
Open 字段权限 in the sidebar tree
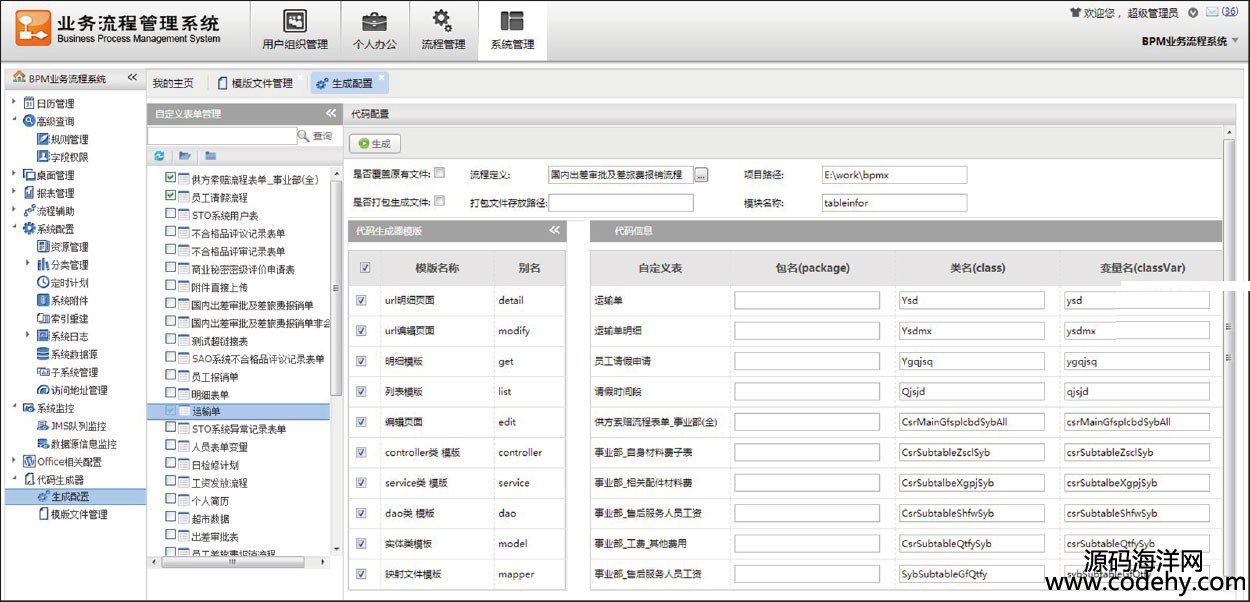click(x=62, y=157)
